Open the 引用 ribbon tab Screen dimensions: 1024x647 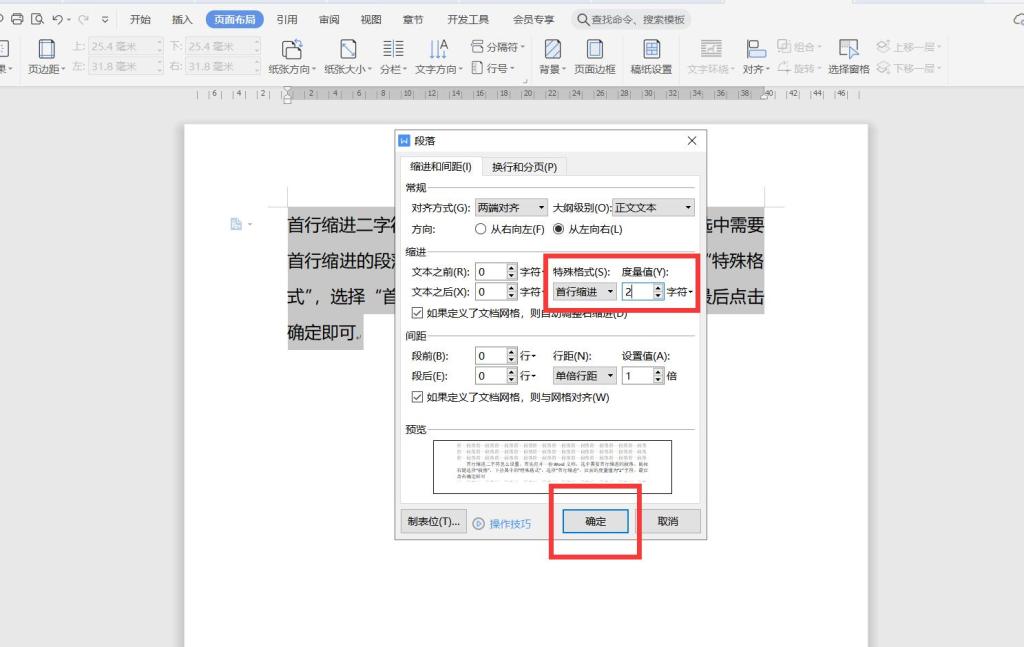click(287, 19)
